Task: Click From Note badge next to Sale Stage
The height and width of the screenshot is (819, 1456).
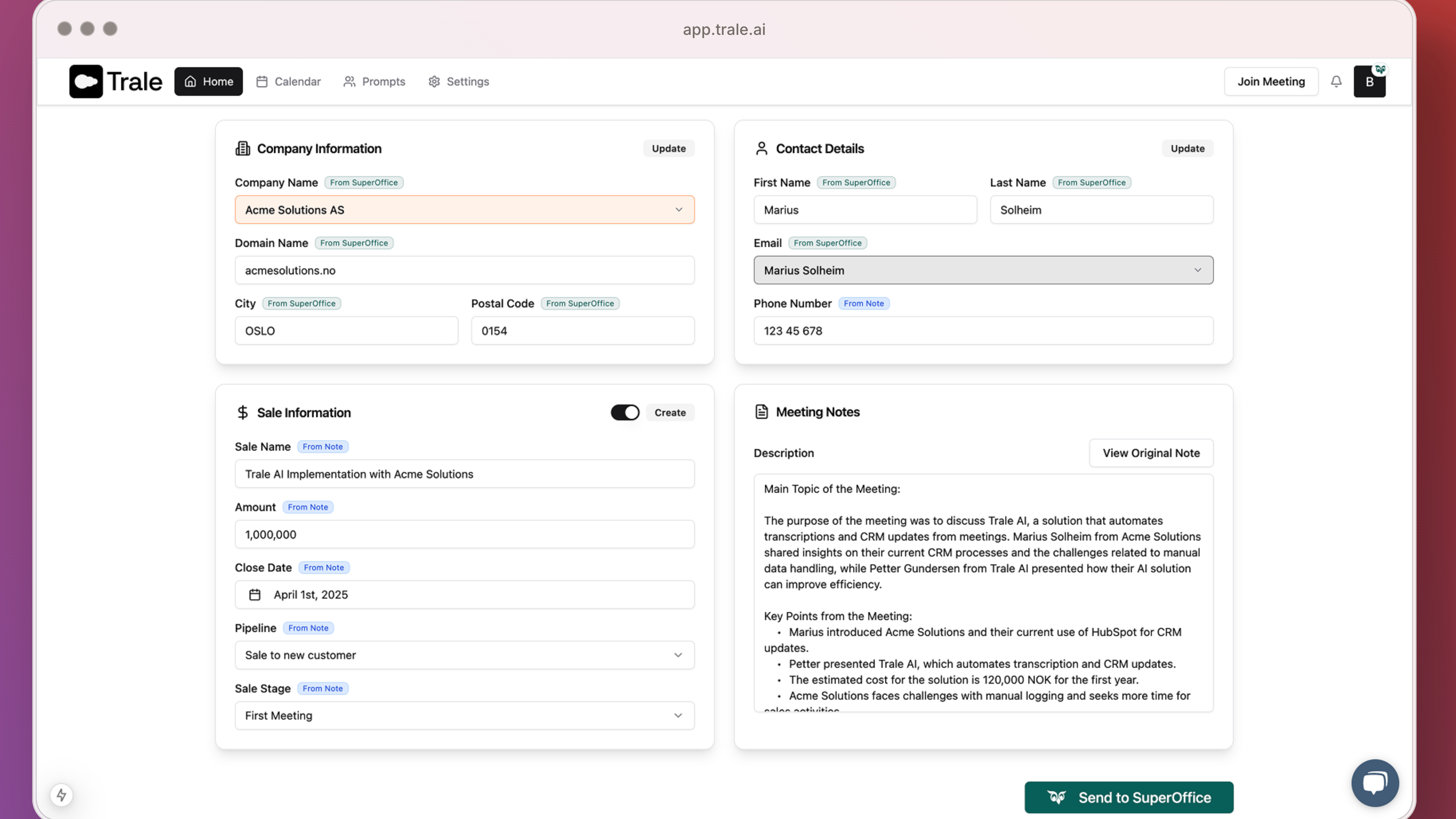Action: point(323,689)
